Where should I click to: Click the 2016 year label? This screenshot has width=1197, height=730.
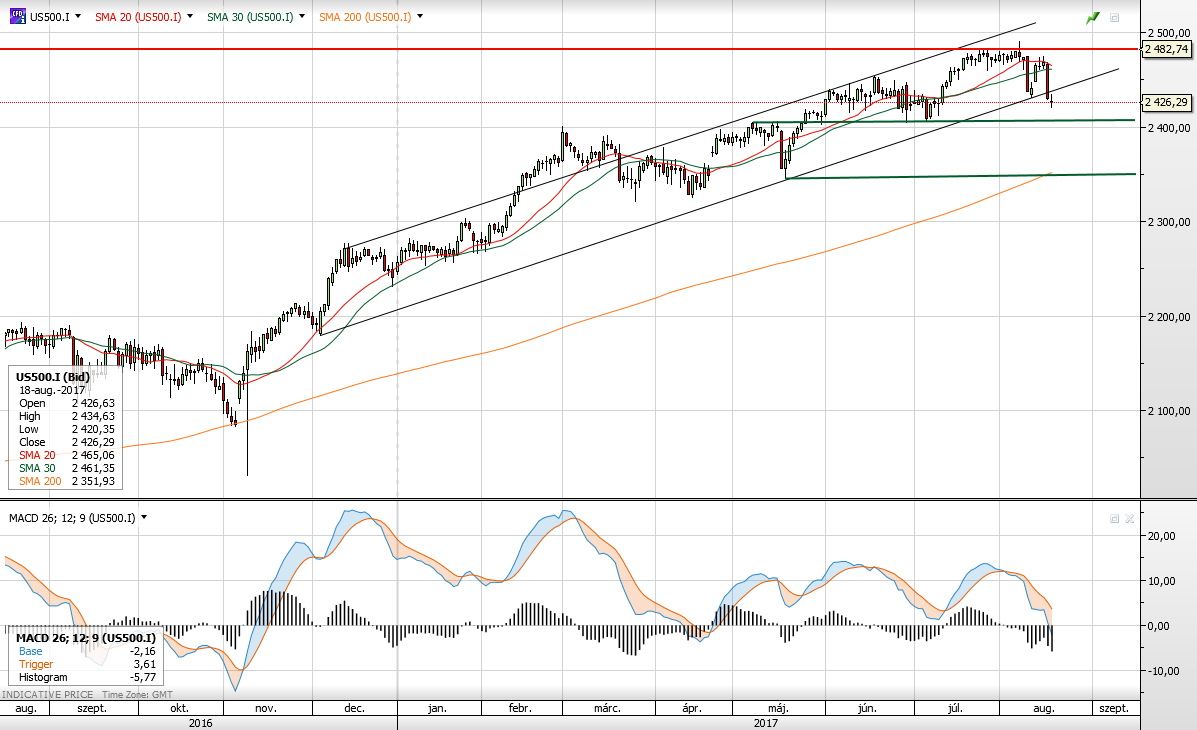(x=201, y=723)
